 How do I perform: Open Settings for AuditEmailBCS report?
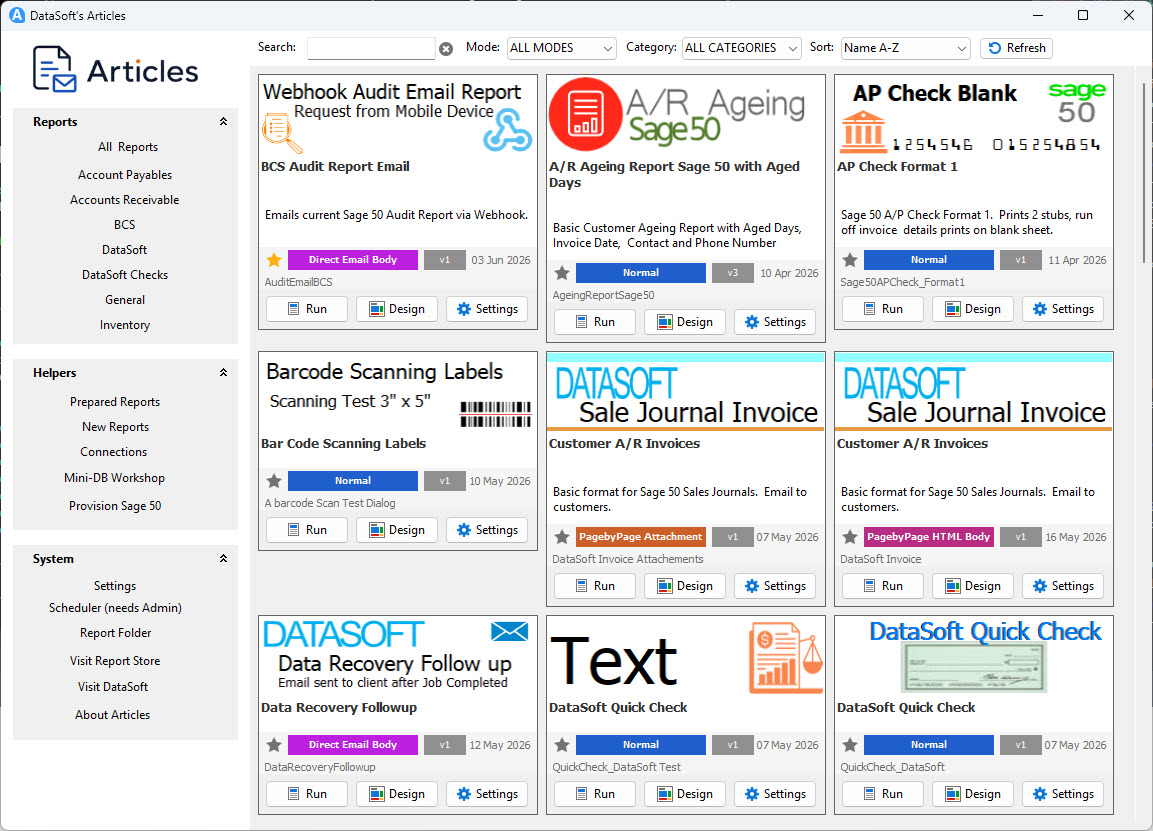tap(487, 309)
